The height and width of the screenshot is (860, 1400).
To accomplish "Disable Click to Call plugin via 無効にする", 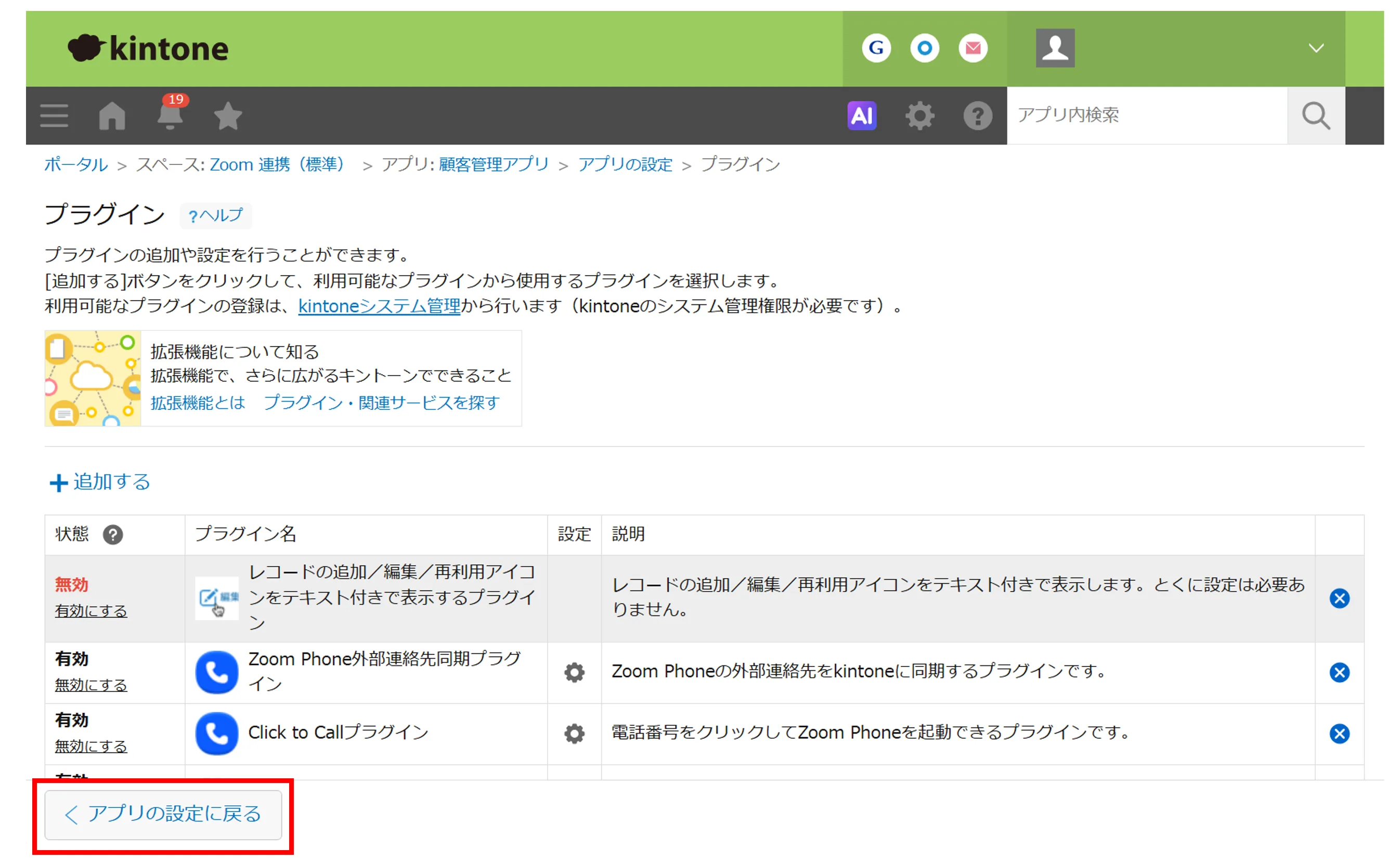I will (91, 746).
